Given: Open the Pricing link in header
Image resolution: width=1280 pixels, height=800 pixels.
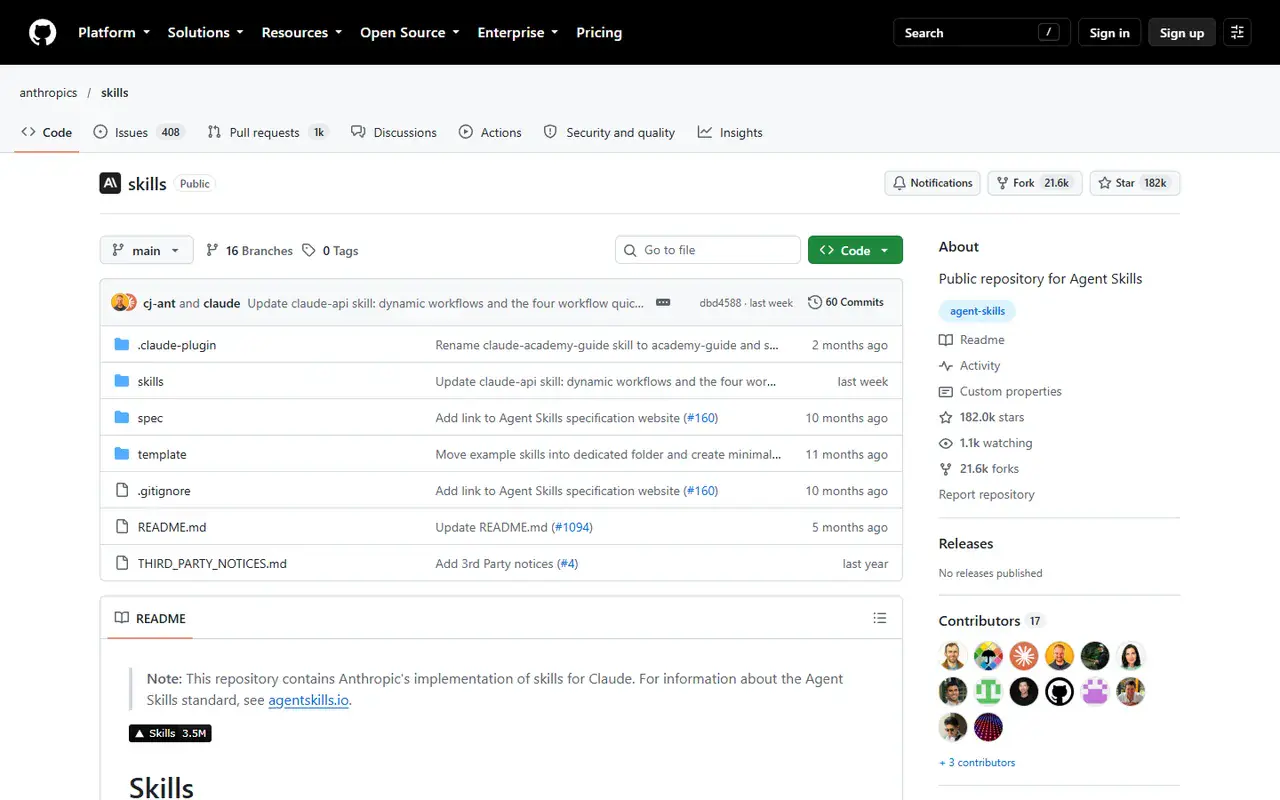Looking at the screenshot, I should point(599,33).
